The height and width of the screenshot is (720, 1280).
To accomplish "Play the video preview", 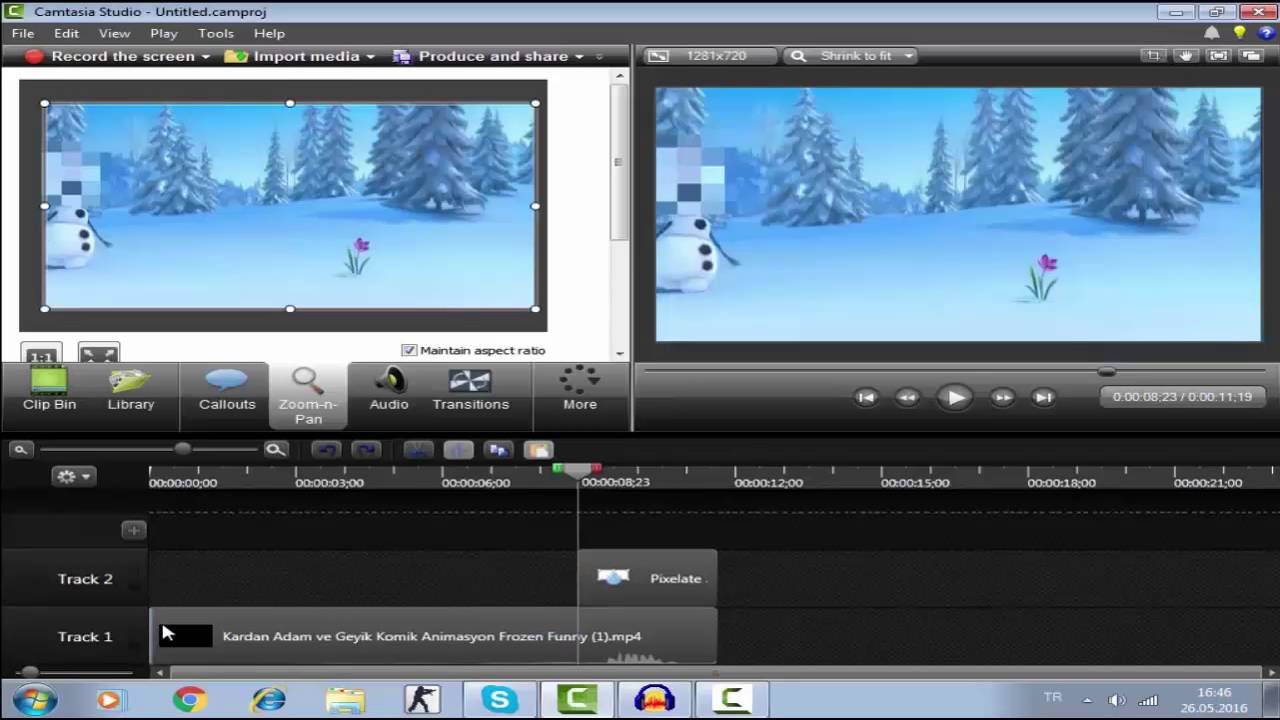I will tap(954, 397).
